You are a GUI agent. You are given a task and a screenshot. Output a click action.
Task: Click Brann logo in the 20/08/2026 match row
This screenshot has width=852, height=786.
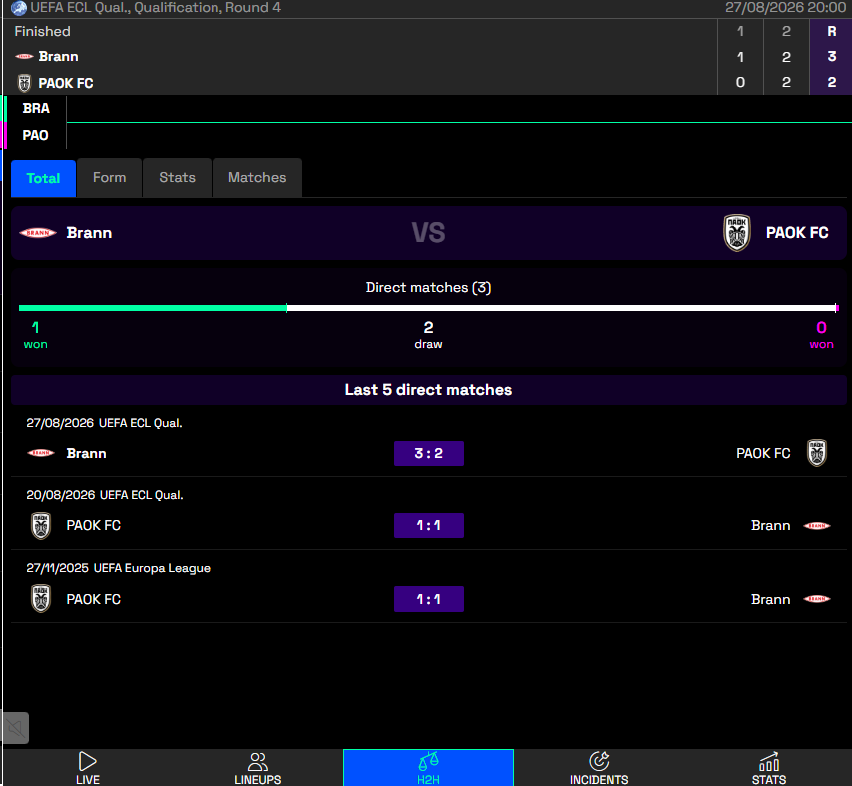click(x=817, y=526)
